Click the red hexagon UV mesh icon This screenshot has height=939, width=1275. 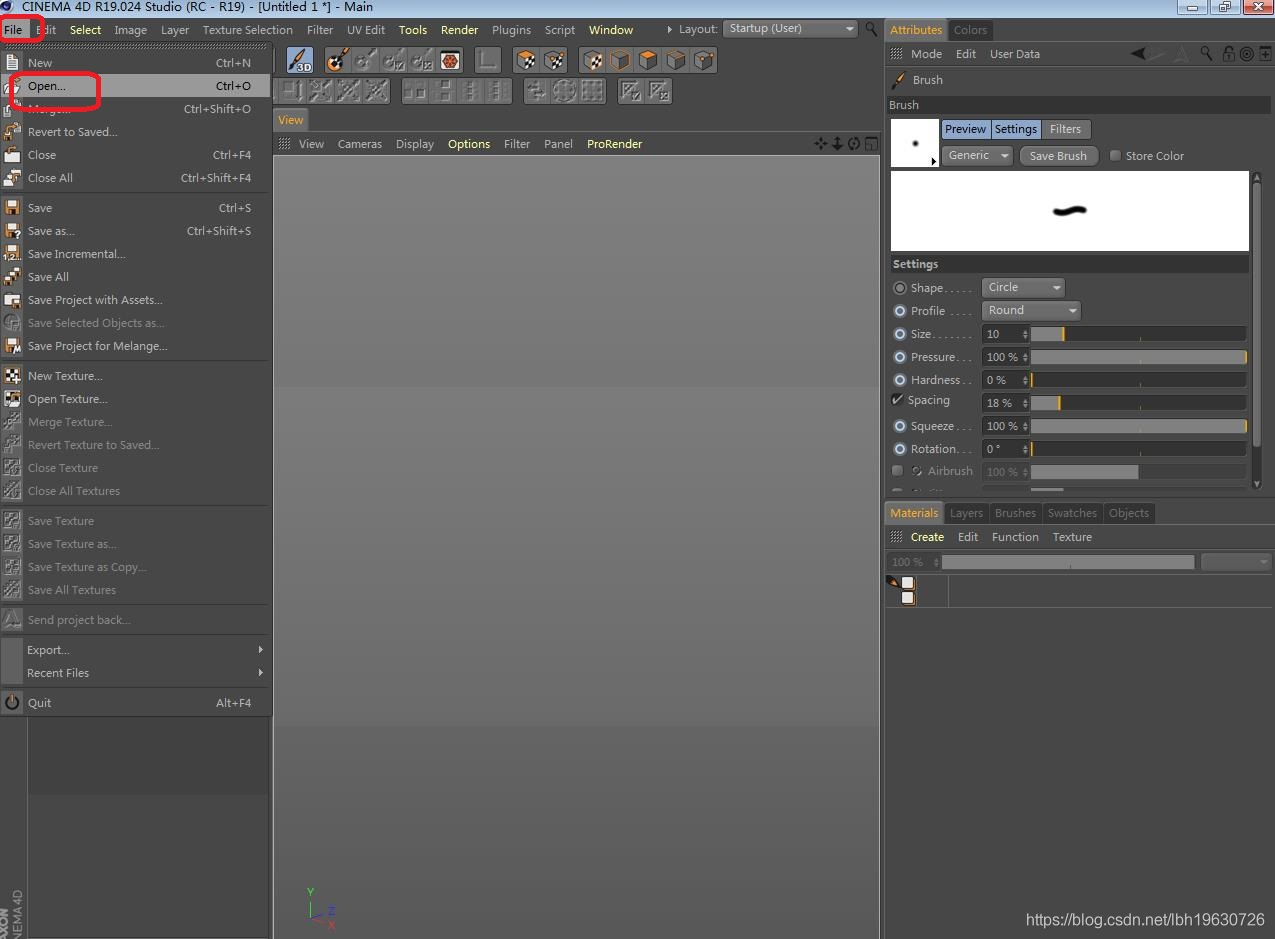coord(450,60)
